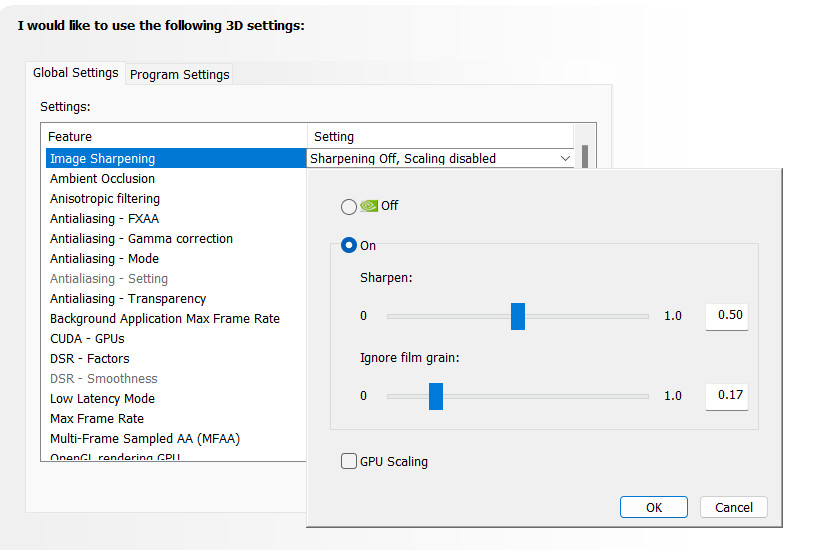Click the settings list scrollbar thumb

(585, 157)
